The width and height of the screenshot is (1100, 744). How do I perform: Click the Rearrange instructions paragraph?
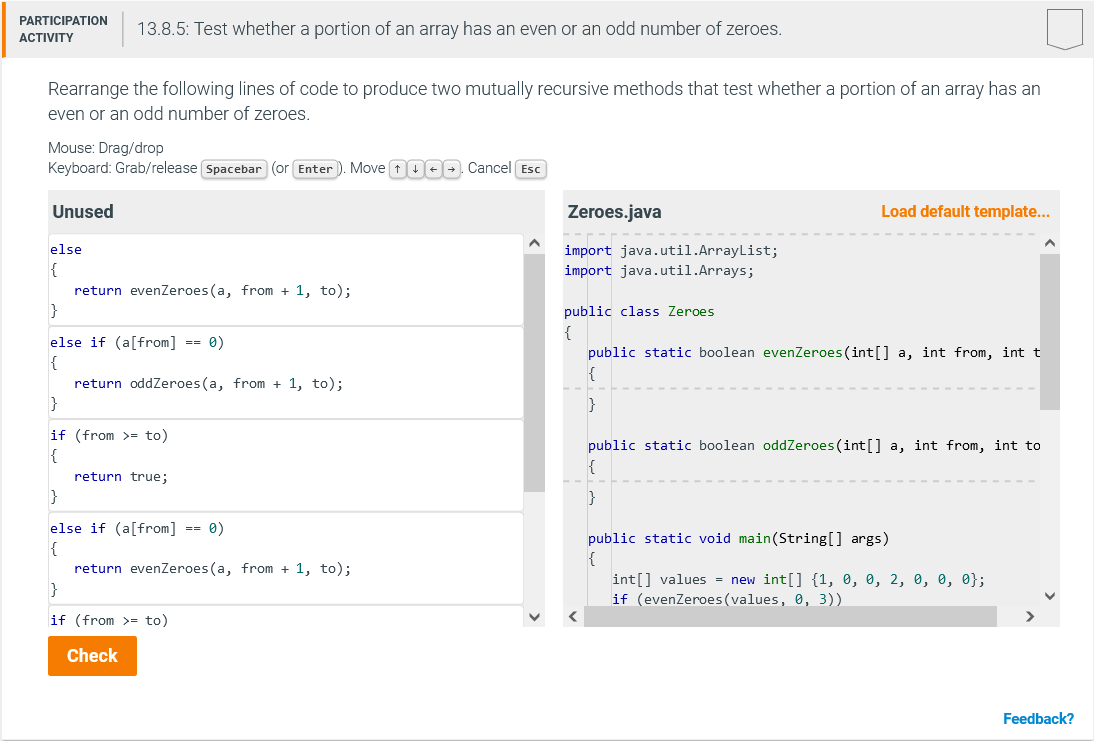pyautogui.click(x=546, y=102)
